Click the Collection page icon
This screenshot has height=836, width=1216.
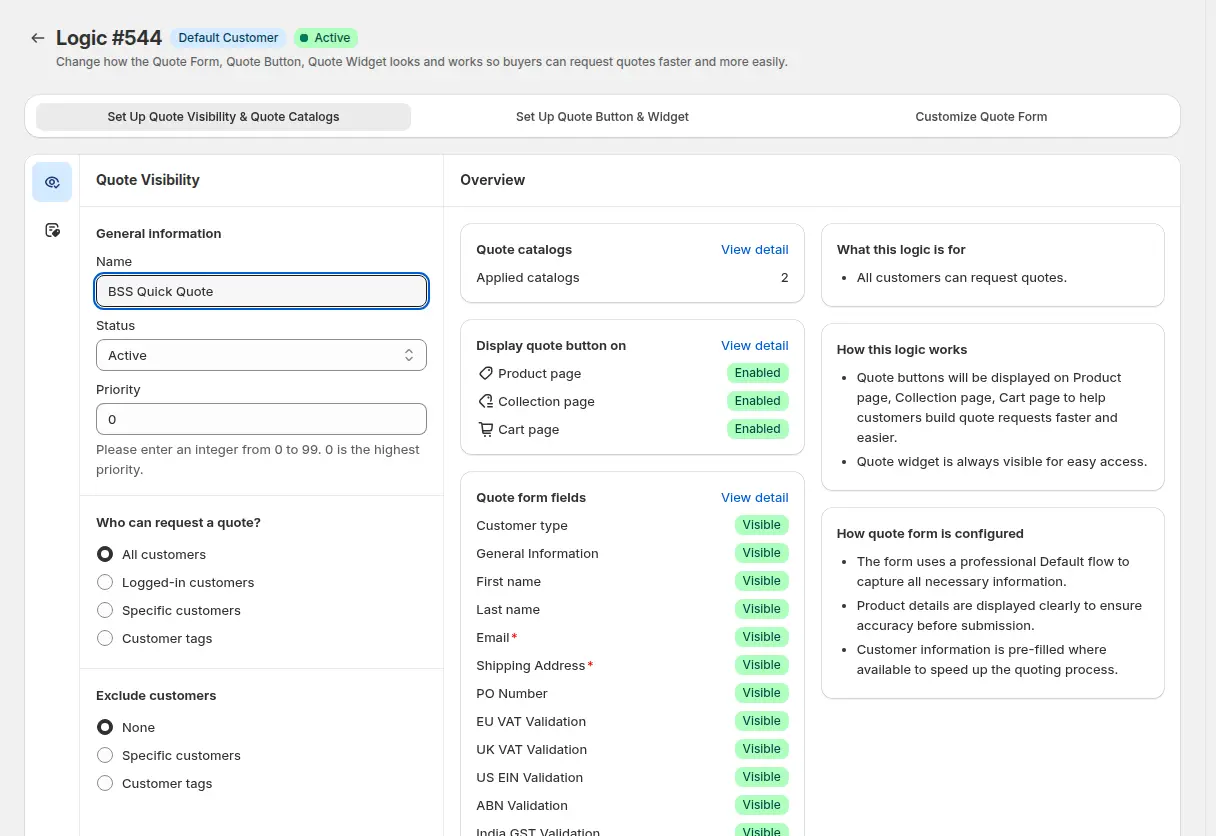pyautogui.click(x=486, y=401)
